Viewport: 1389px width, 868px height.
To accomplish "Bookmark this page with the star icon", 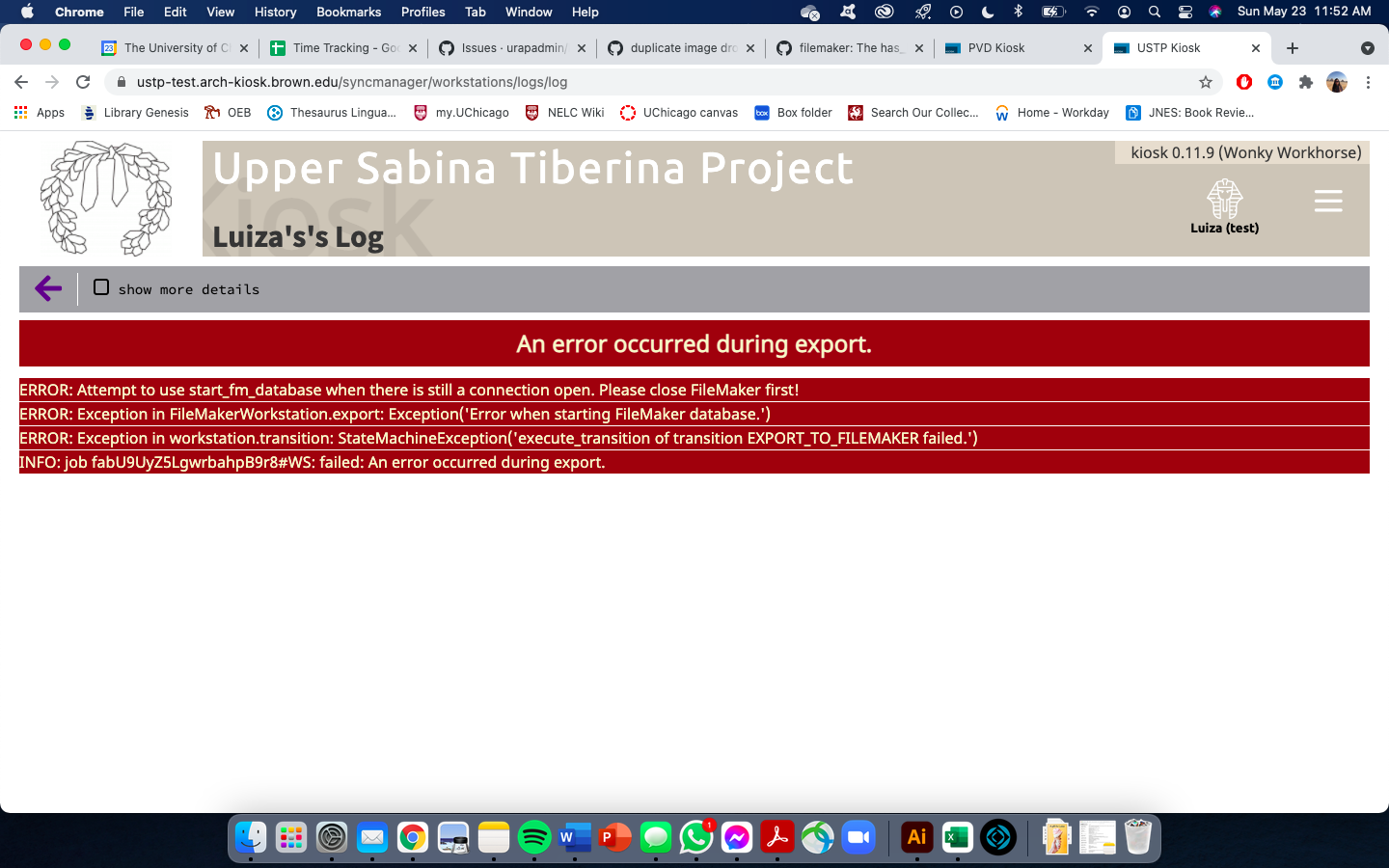I will pyautogui.click(x=1206, y=82).
